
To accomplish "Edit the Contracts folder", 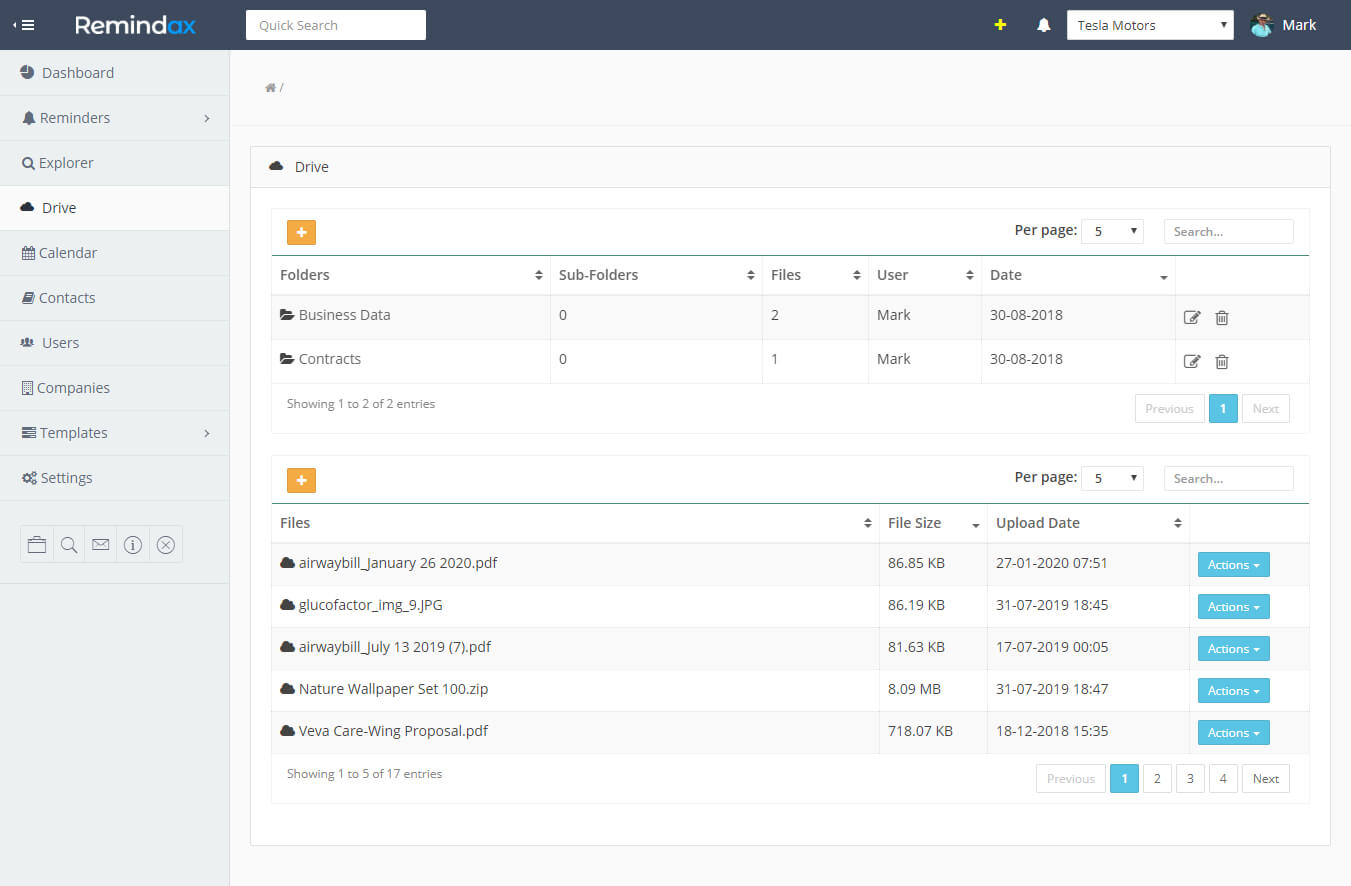I will [1192, 362].
